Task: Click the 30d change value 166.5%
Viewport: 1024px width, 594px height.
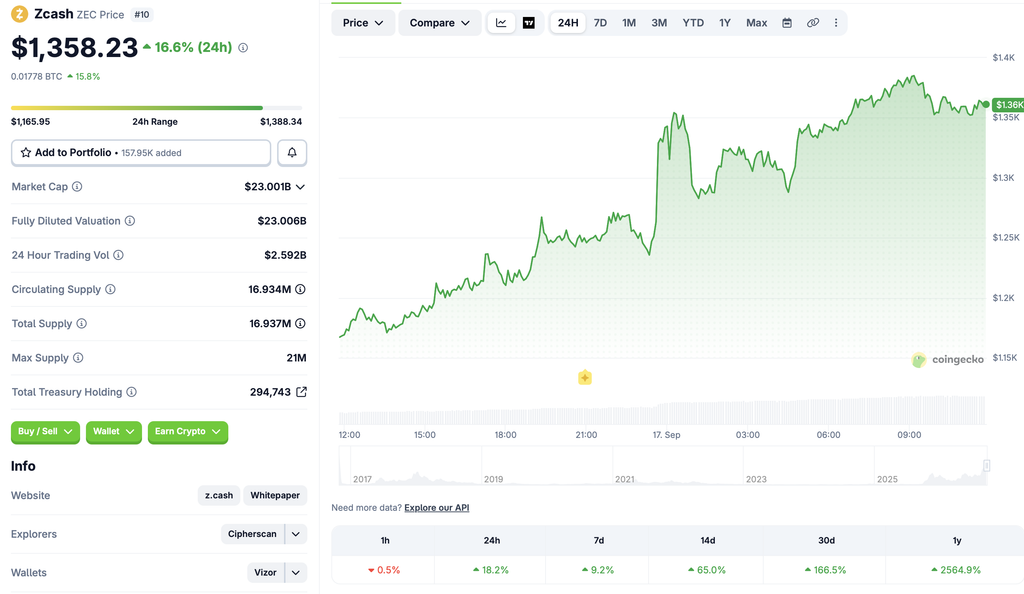Action: [x=825, y=570]
